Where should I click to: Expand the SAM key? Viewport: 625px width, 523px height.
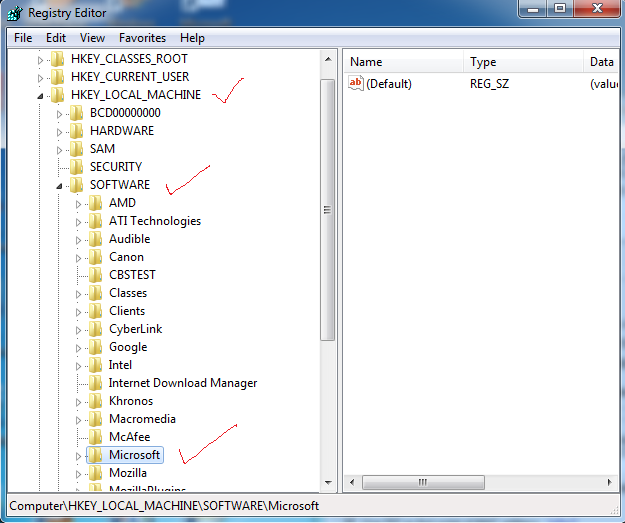(59, 150)
